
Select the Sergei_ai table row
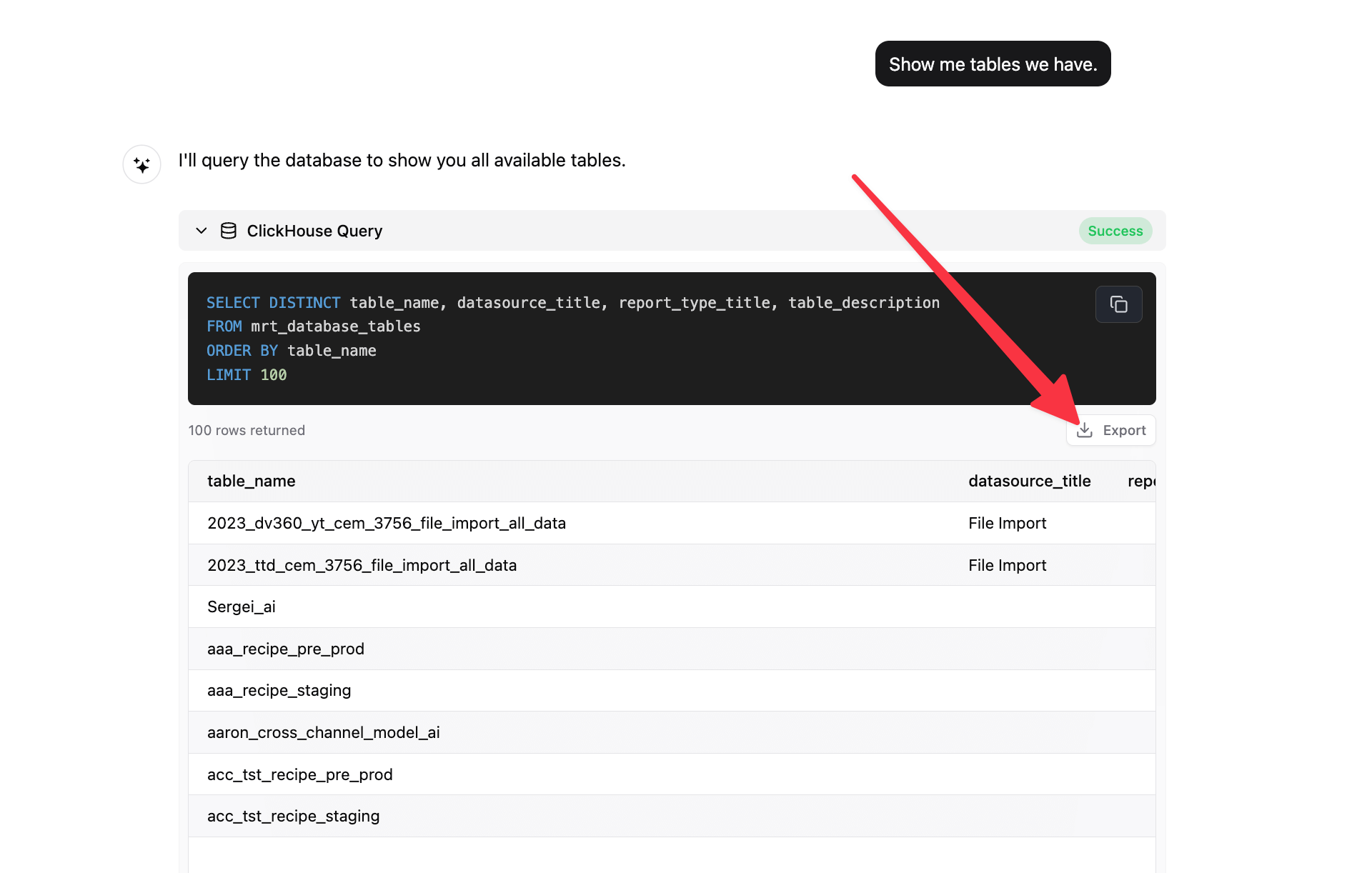[x=242, y=607]
